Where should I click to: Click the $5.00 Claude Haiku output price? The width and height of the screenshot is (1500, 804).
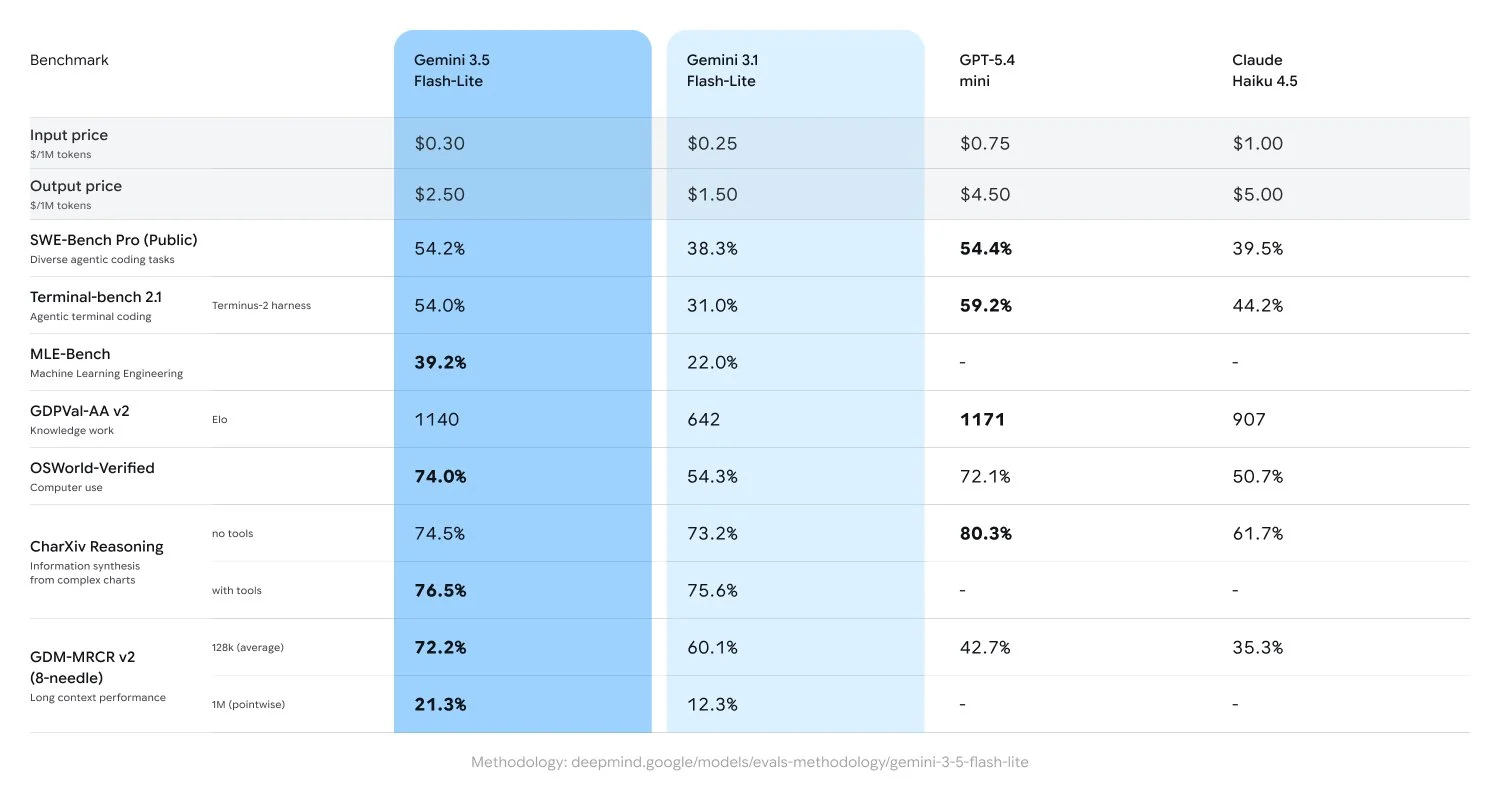pyautogui.click(x=1257, y=194)
